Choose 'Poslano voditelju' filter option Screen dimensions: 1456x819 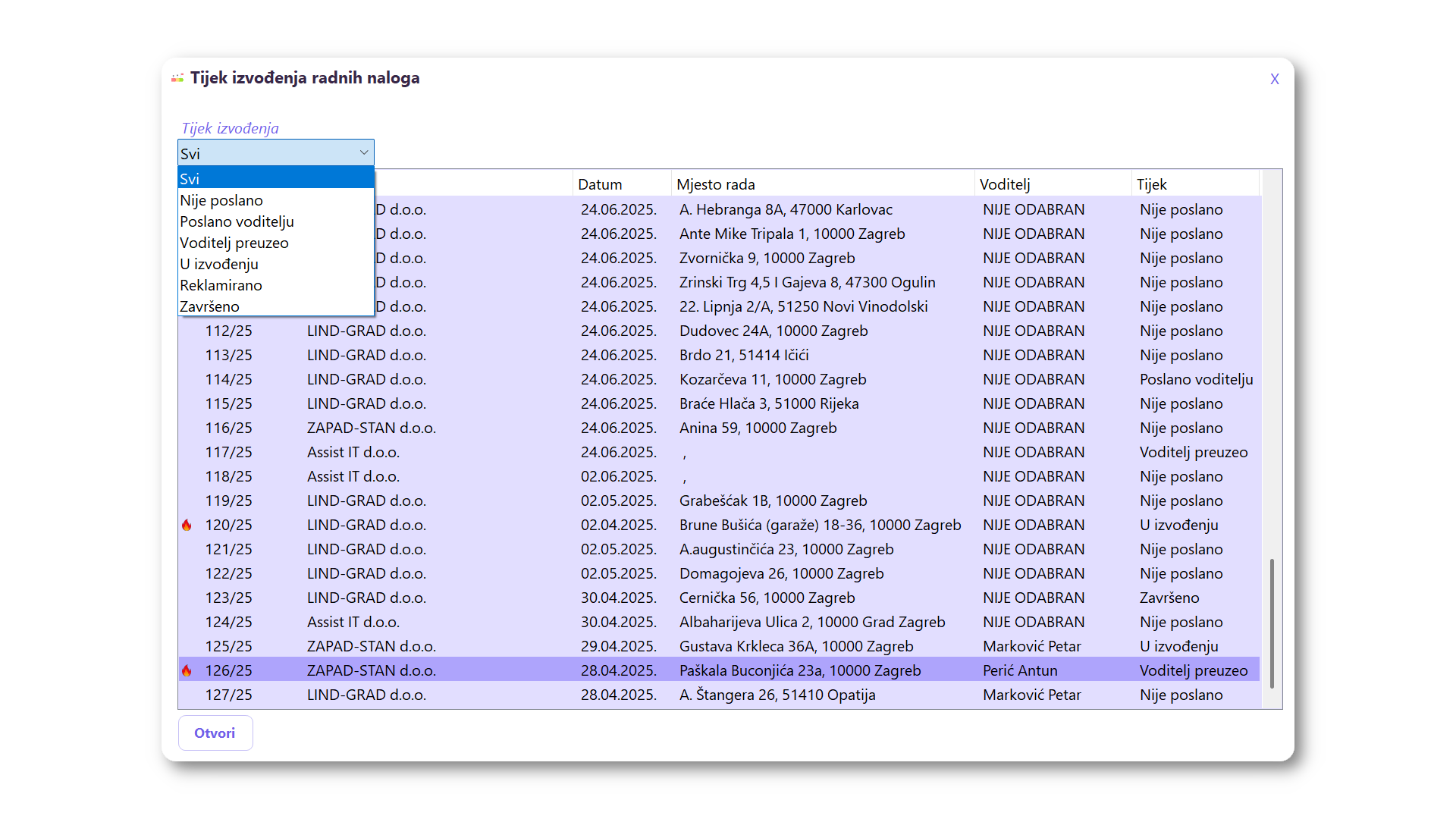[x=237, y=221]
